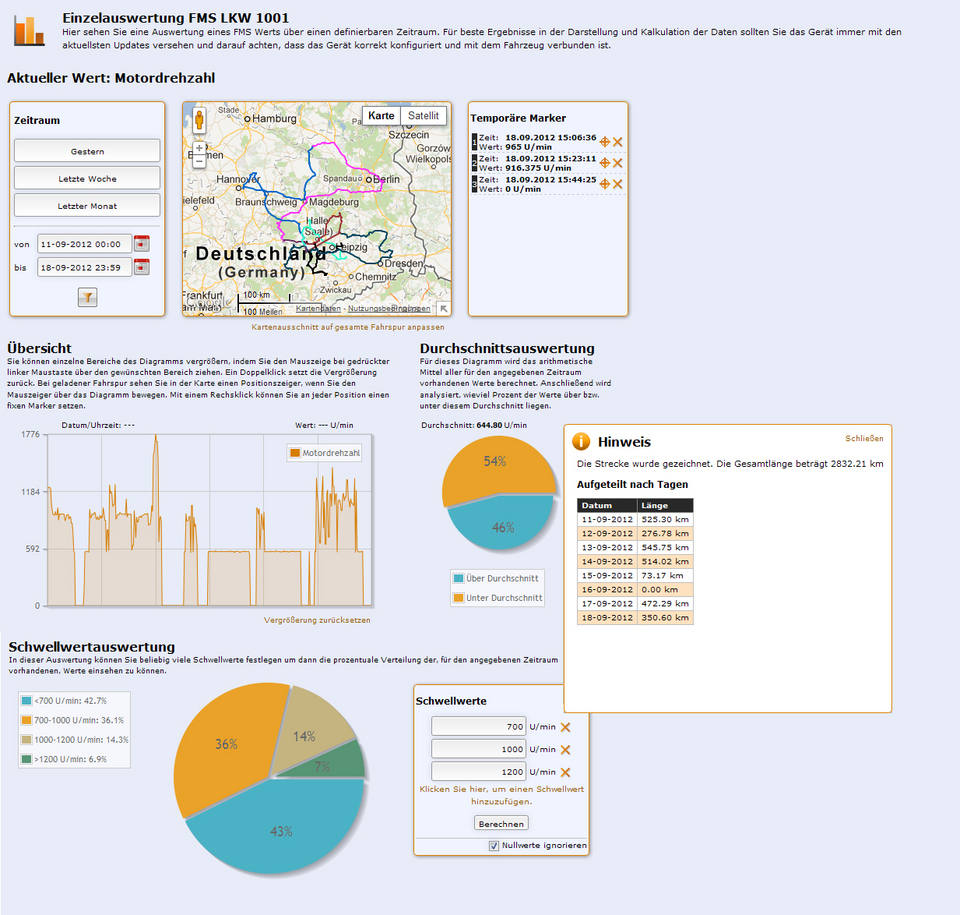The height and width of the screenshot is (915, 960).
Task: Apply the time range filter funnel icon
Action: [88, 298]
